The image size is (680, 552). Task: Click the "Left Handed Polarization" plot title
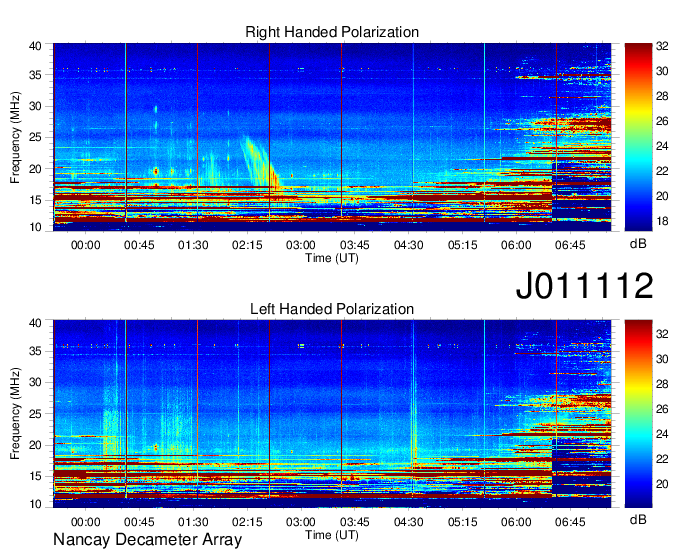[332, 309]
